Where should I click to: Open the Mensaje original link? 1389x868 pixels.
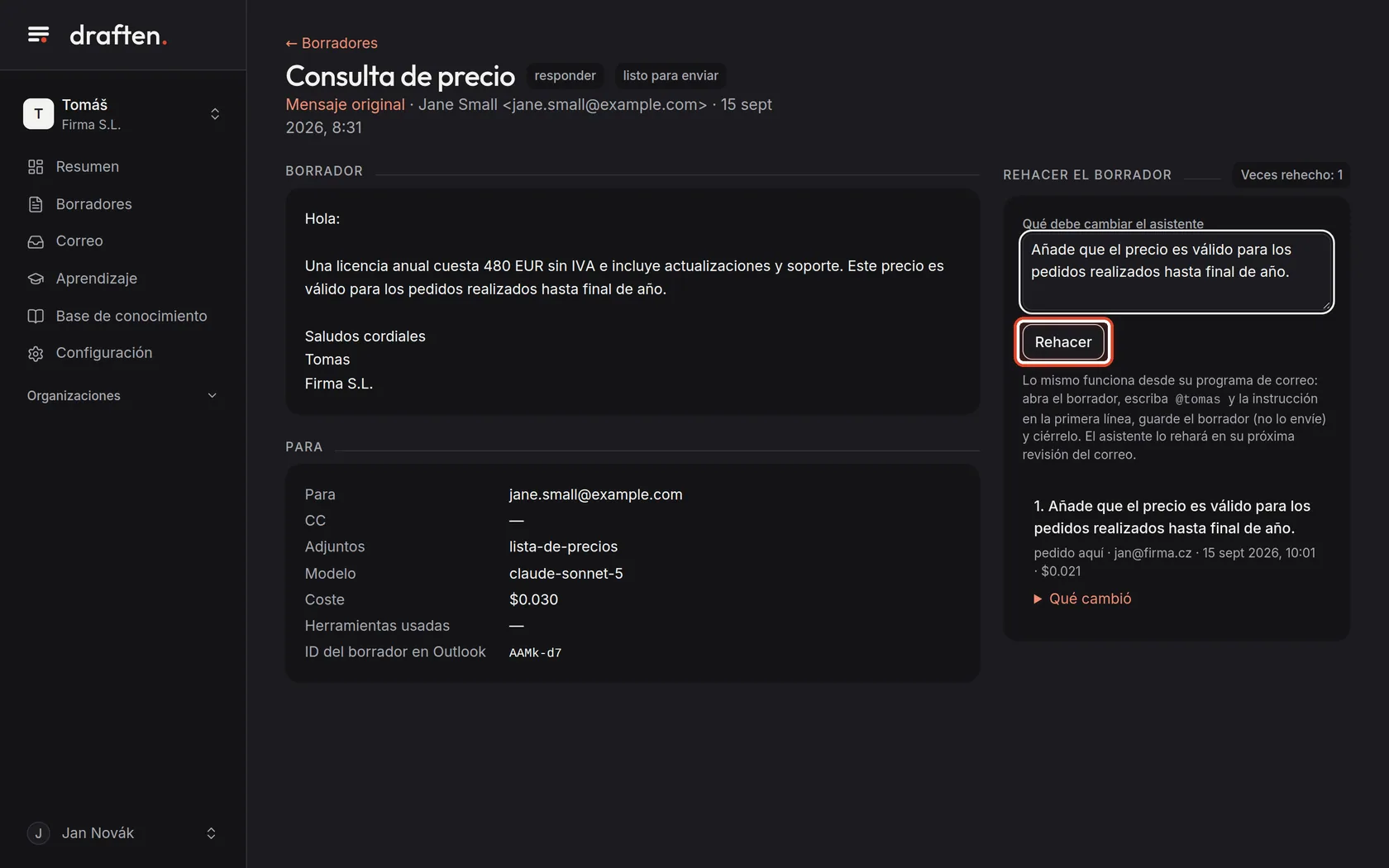[x=345, y=105]
